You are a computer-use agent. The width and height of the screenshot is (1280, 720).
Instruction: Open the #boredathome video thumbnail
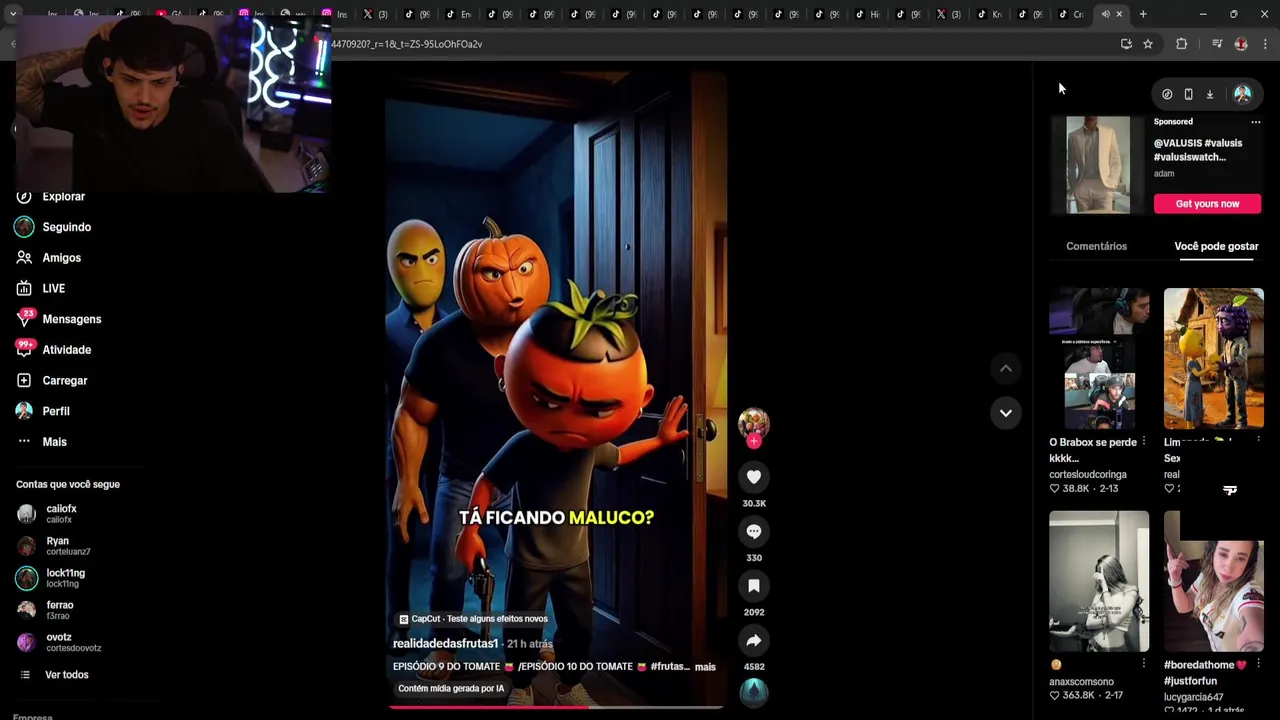tap(1214, 581)
